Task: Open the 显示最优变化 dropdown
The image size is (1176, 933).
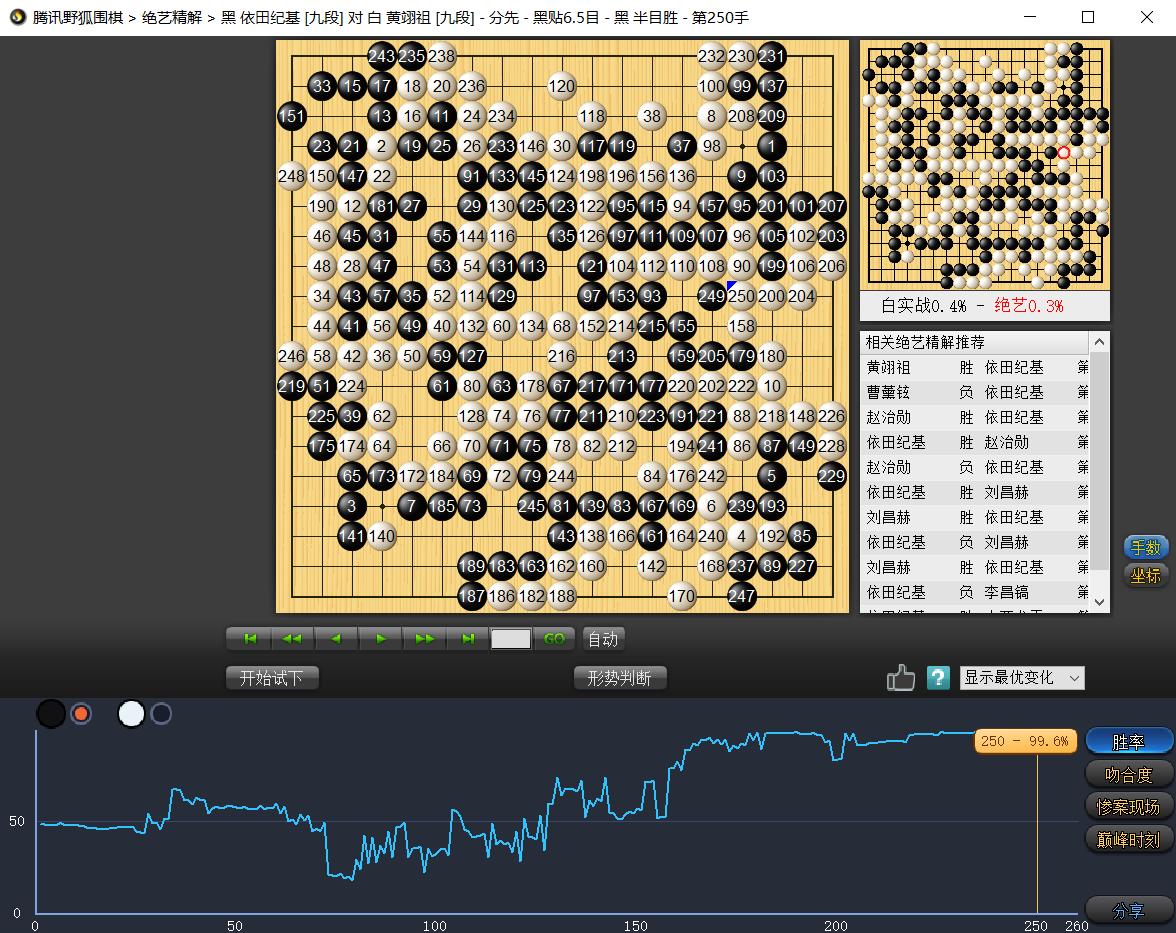Action: coord(1021,678)
